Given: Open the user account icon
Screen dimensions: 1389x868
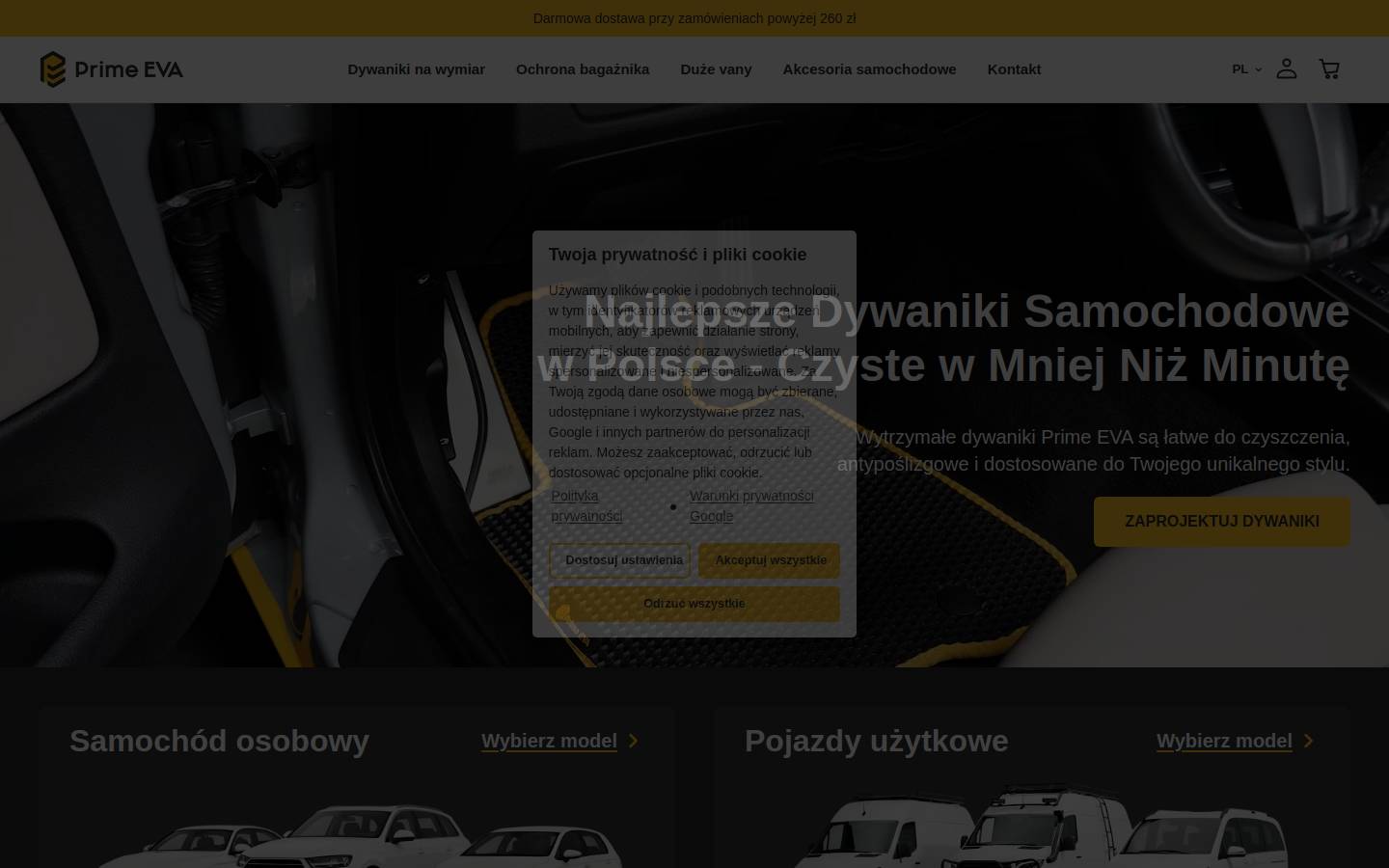Looking at the screenshot, I should [1287, 68].
